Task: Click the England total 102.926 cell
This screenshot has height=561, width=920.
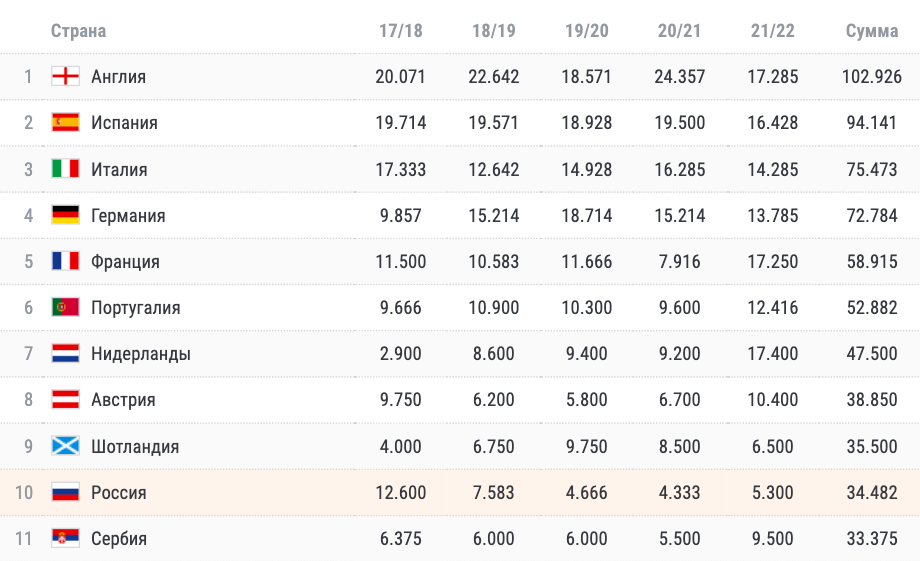Action: (871, 77)
